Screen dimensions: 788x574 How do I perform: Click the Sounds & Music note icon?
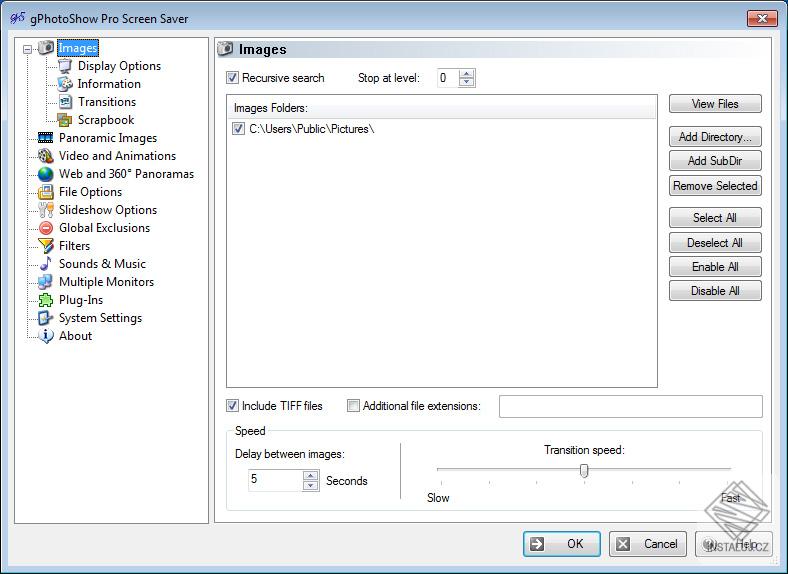point(46,264)
